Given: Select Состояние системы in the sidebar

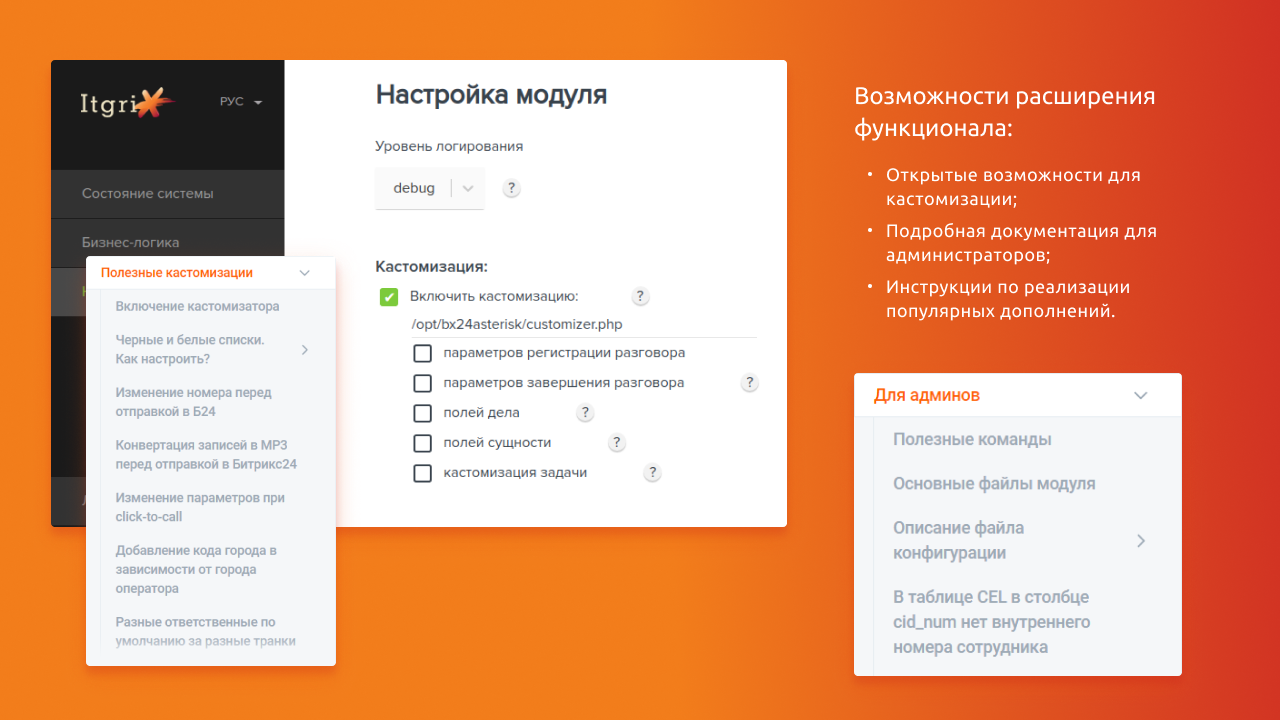Looking at the screenshot, I should pyautogui.click(x=147, y=193).
